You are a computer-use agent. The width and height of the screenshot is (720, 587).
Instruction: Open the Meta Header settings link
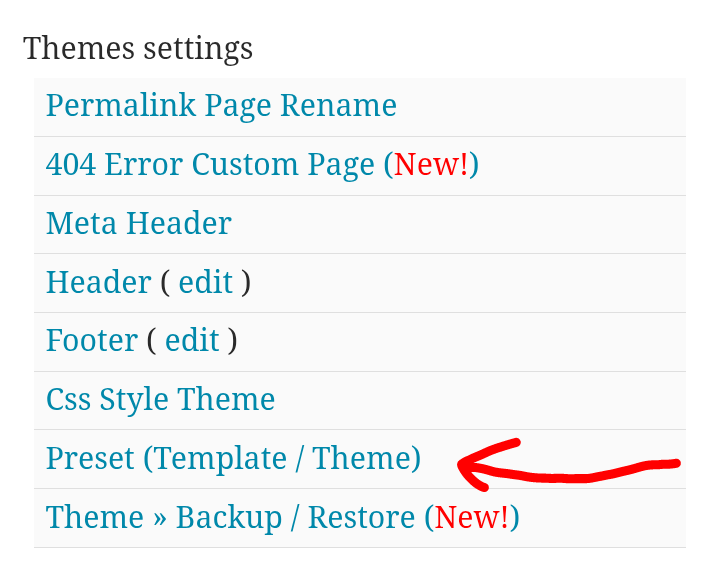(139, 223)
